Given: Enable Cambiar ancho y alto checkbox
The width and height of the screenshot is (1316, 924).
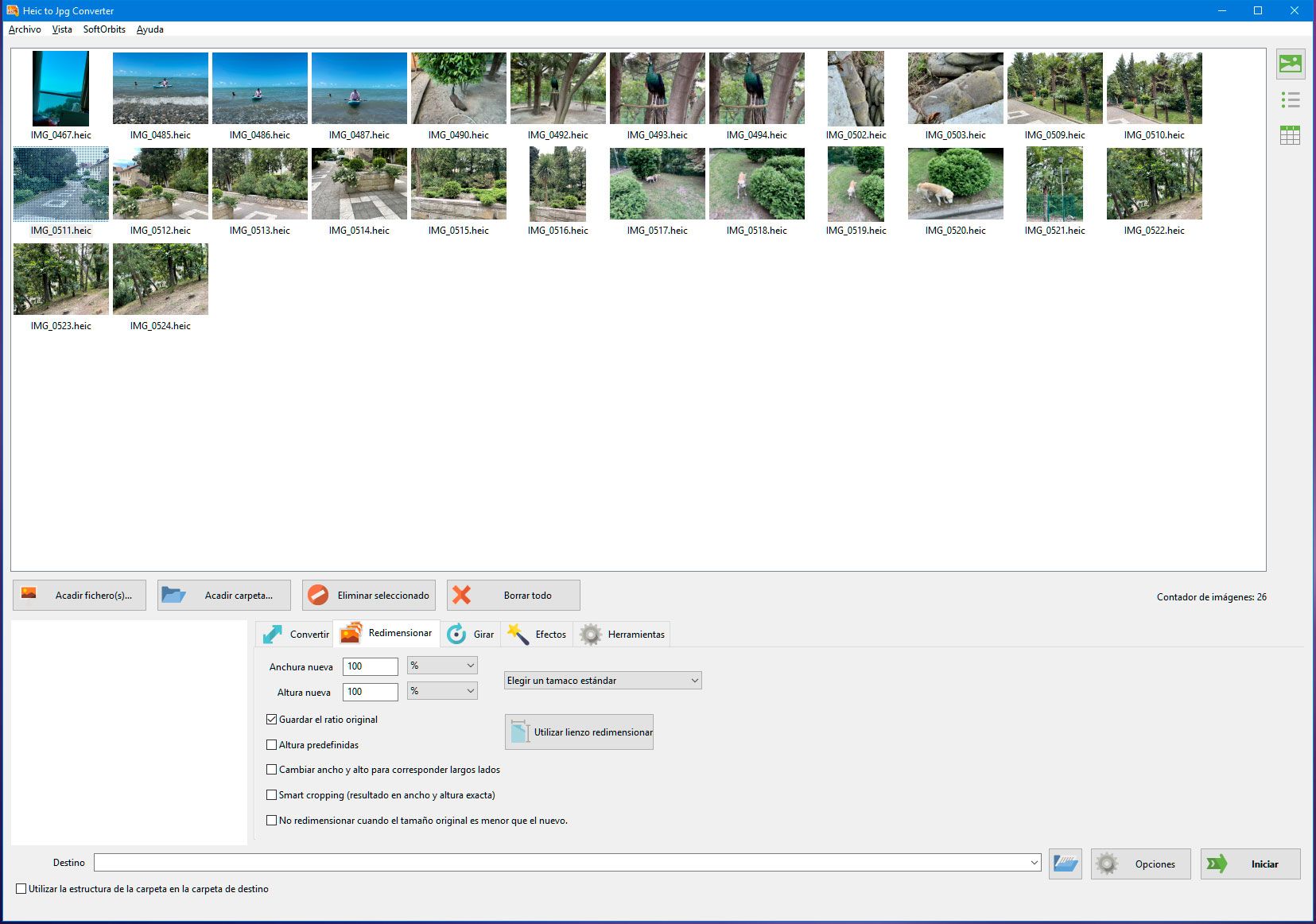Looking at the screenshot, I should (x=272, y=769).
